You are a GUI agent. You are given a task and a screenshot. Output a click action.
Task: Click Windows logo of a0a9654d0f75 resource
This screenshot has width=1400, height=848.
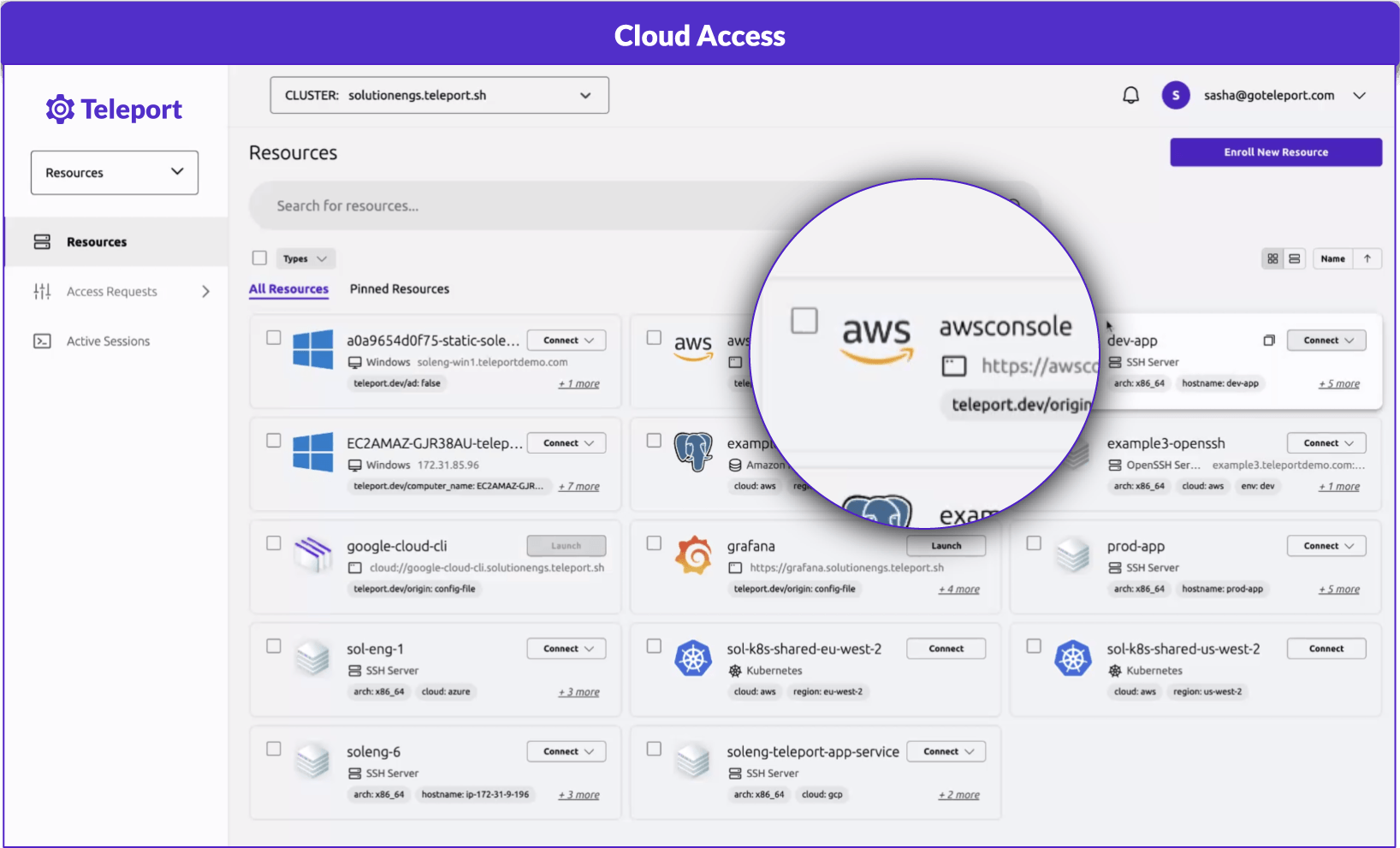313,349
